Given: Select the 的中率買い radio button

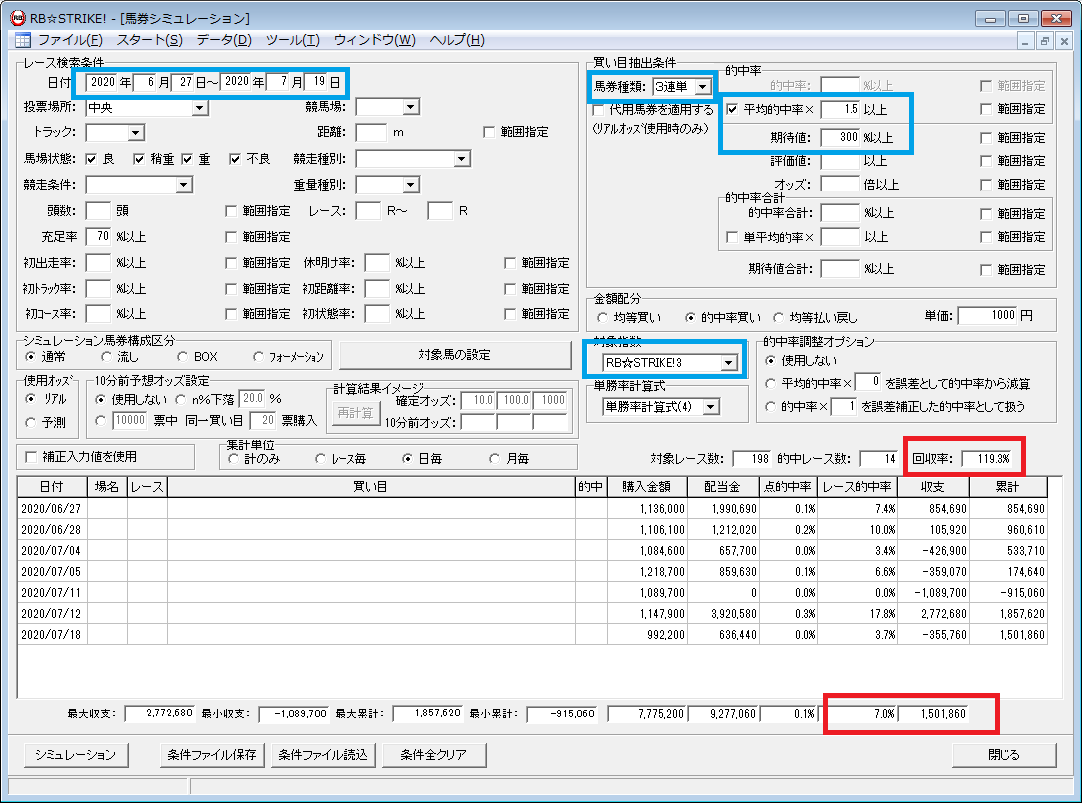Looking at the screenshot, I should coord(690,317).
